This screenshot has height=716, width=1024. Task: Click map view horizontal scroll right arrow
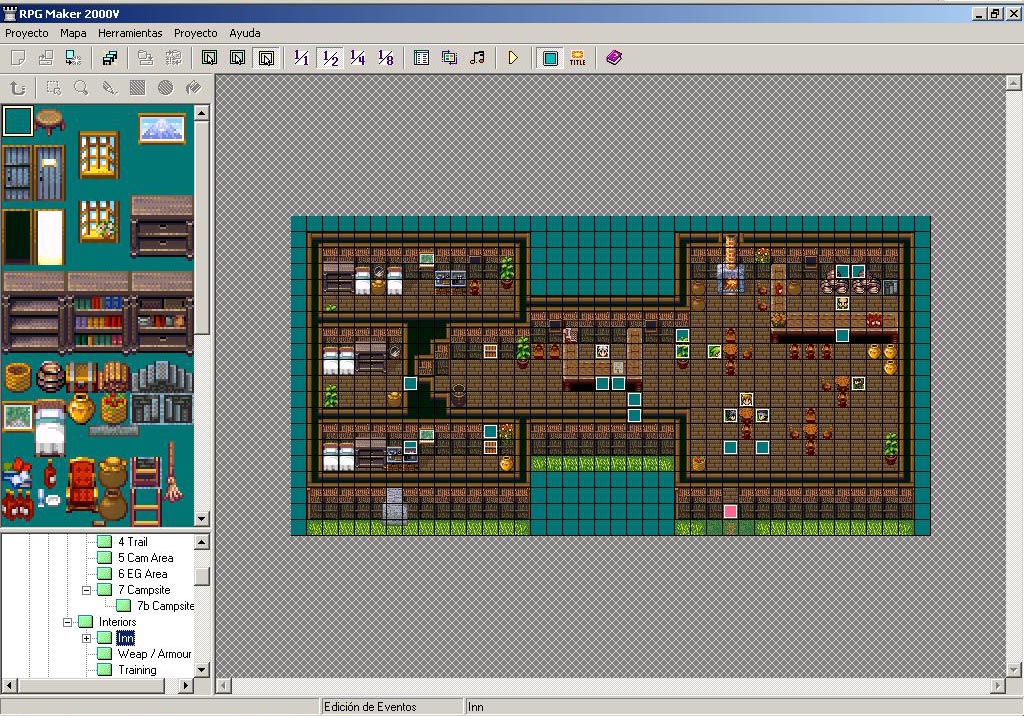coord(997,685)
